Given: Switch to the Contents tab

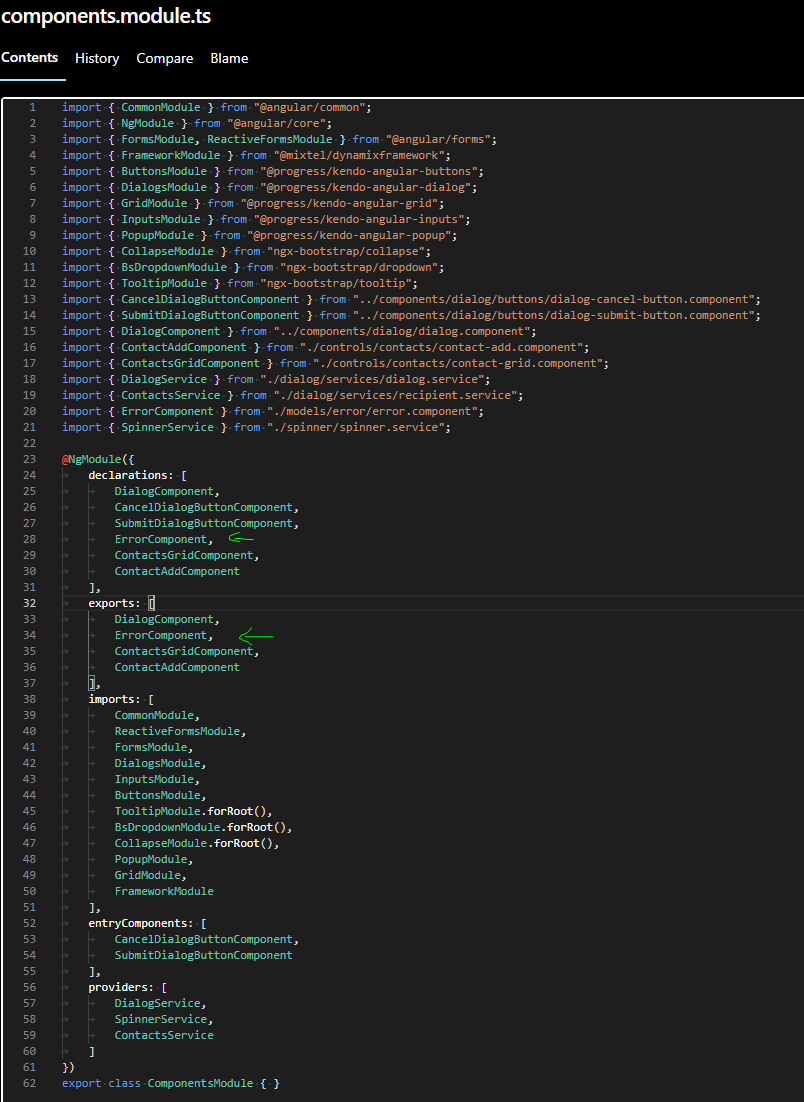Looking at the screenshot, I should click(30, 58).
